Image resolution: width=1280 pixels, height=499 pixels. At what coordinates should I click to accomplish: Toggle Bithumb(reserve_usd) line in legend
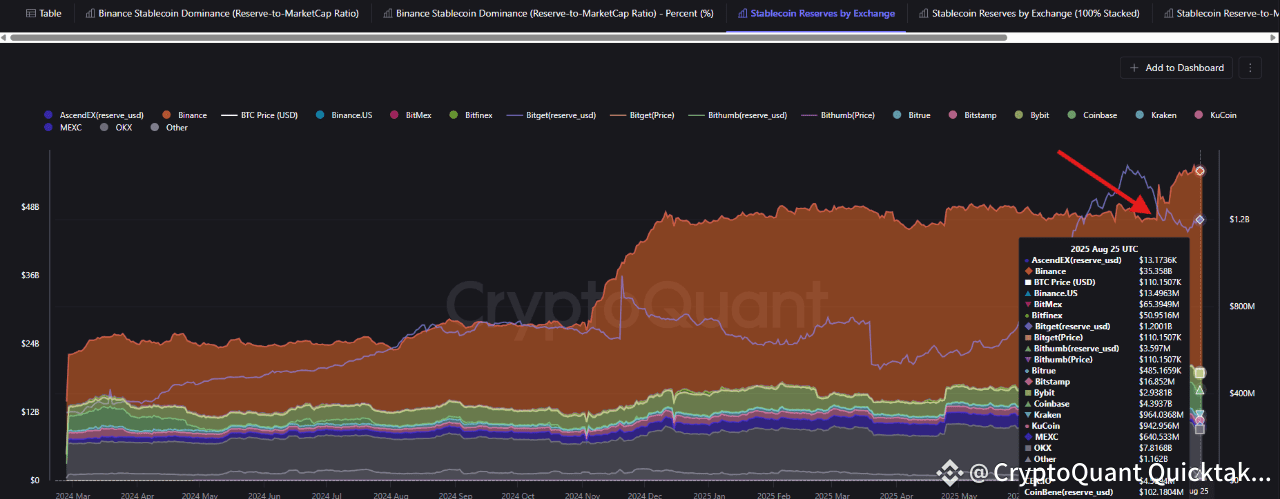tap(738, 115)
